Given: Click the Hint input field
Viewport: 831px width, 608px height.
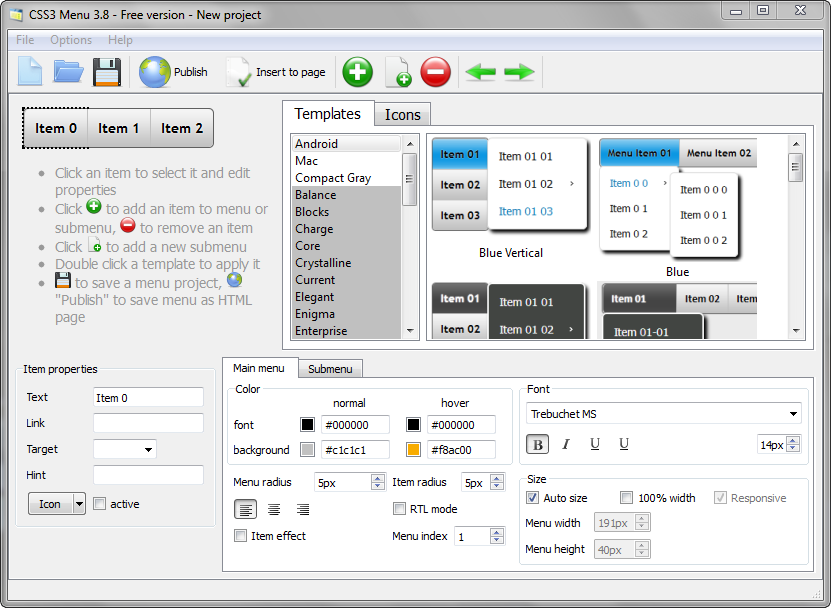Looking at the screenshot, I should [x=148, y=475].
